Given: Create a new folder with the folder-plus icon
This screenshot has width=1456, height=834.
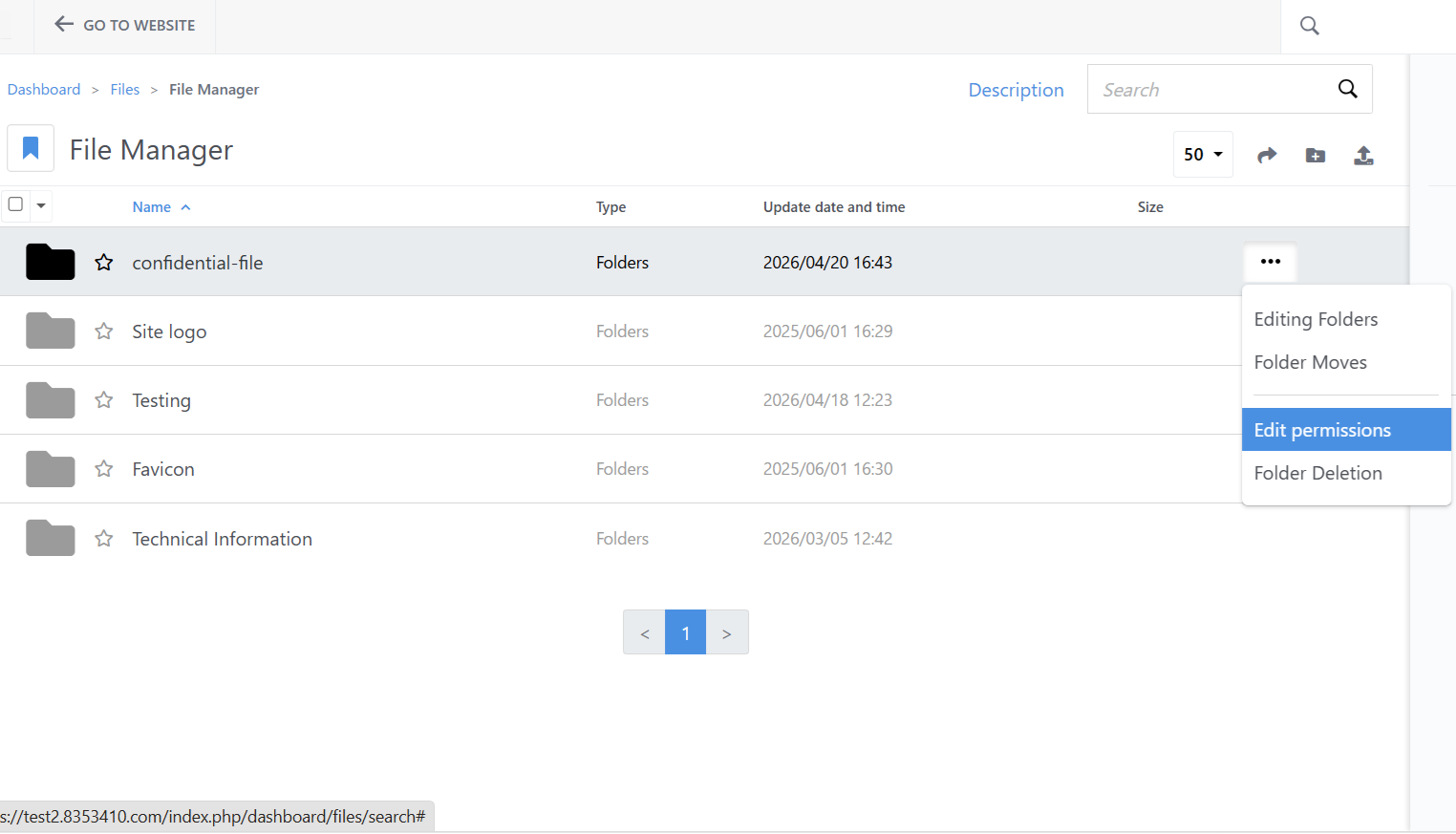Looking at the screenshot, I should tap(1316, 155).
